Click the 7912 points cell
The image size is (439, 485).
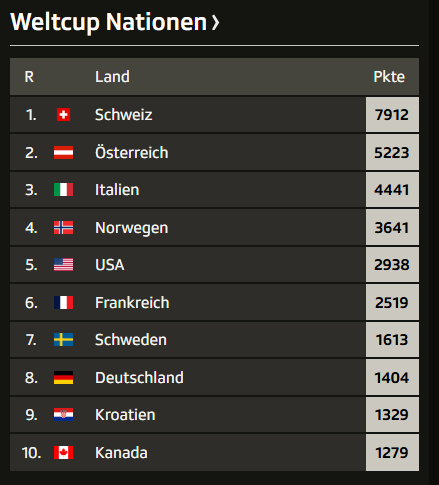(x=392, y=115)
